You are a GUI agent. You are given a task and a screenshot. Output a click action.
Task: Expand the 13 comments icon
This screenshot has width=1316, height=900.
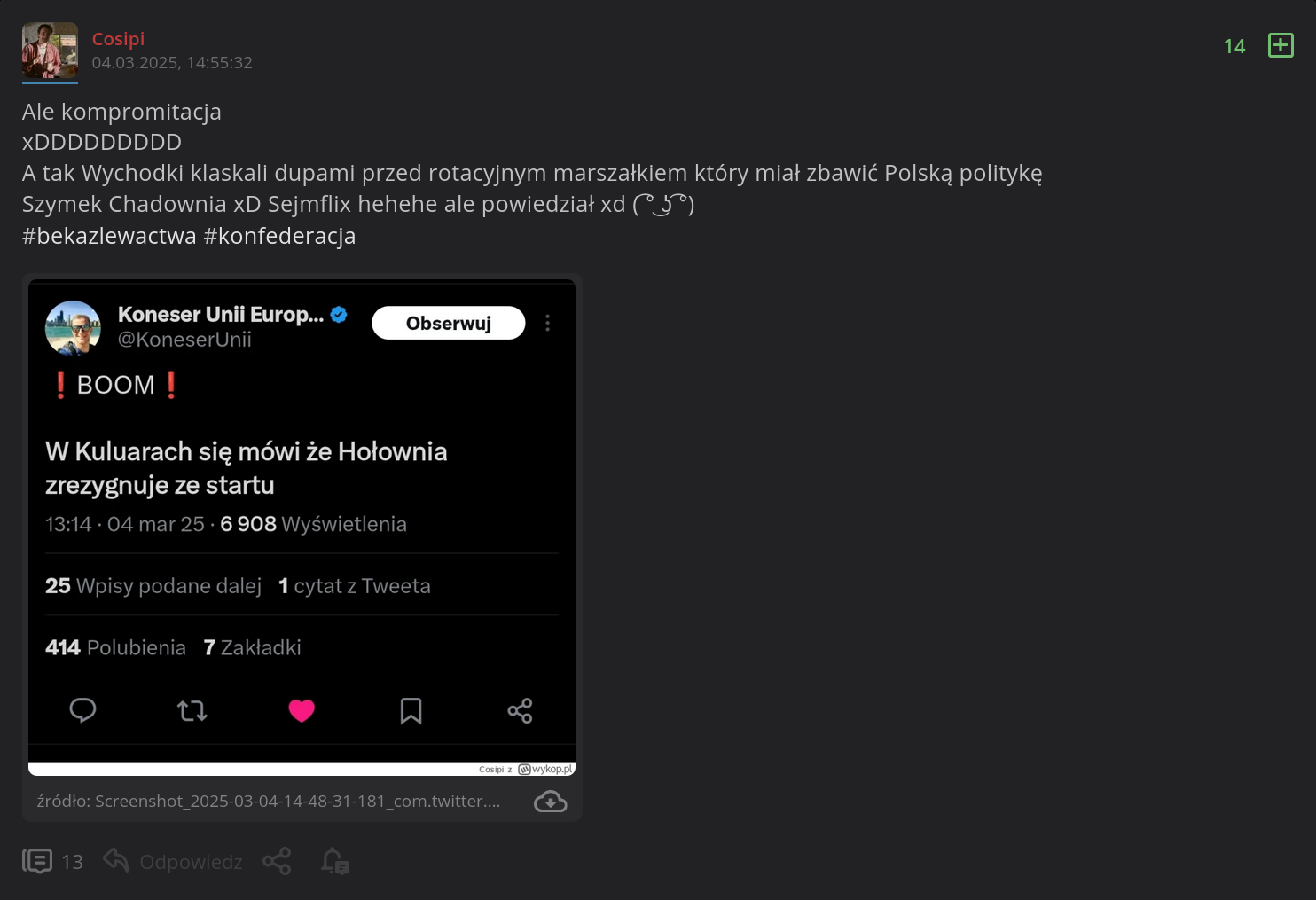[x=37, y=861]
